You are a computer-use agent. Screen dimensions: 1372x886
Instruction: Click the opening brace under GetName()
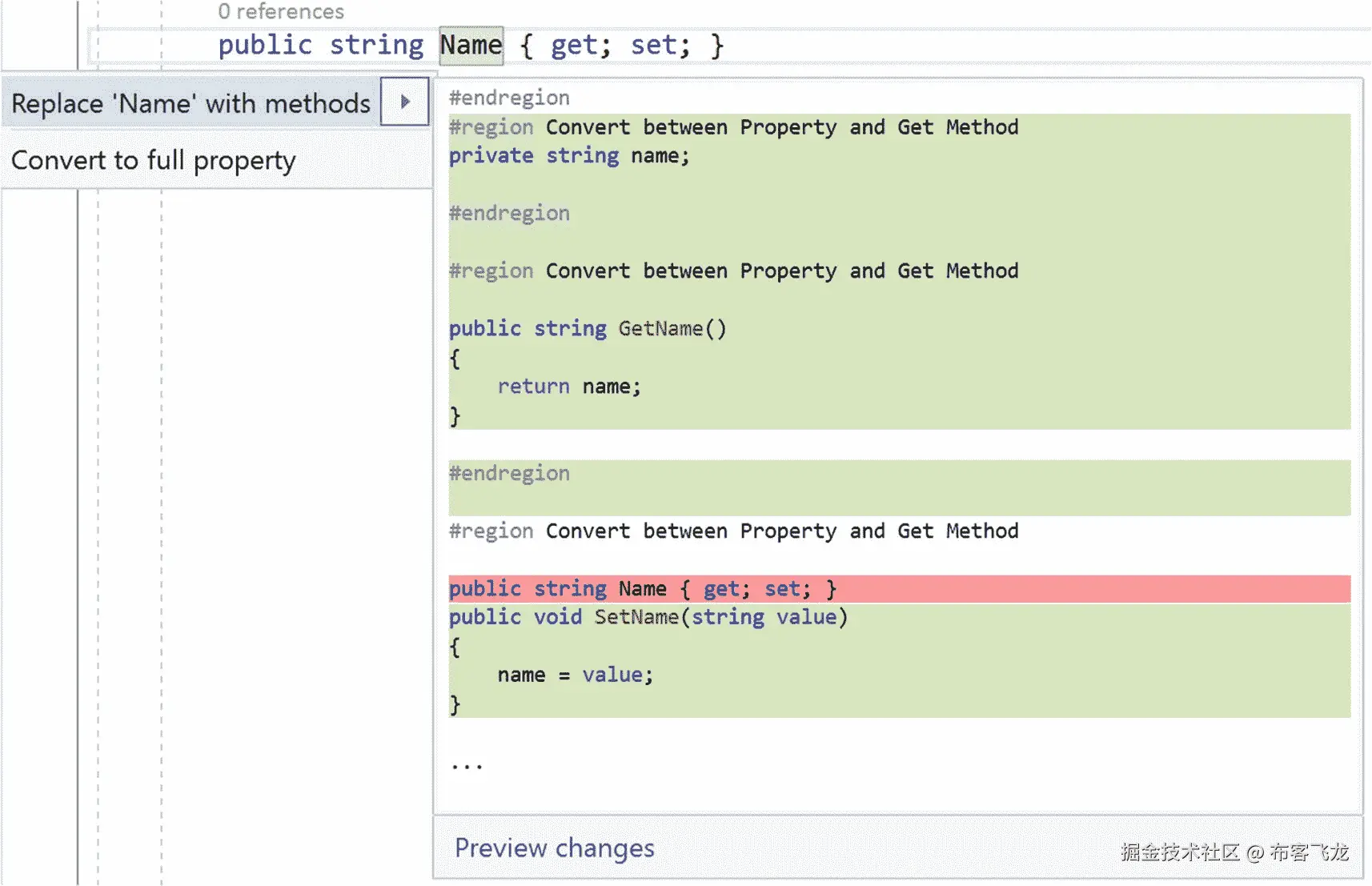pyautogui.click(x=455, y=358)
